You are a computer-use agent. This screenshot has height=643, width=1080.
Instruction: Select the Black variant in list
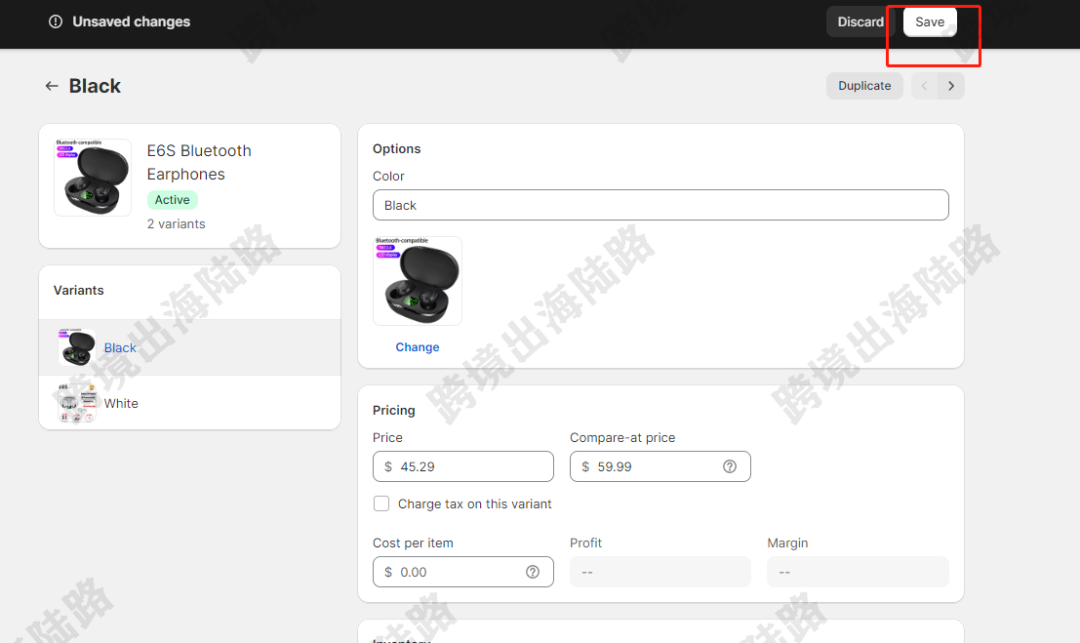coord(189,348)
